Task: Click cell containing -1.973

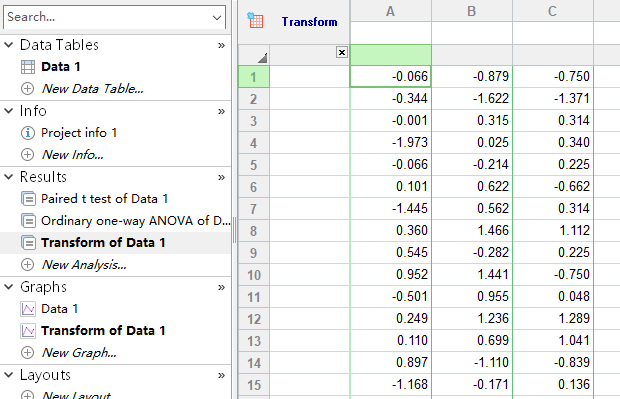Action: 391,142
